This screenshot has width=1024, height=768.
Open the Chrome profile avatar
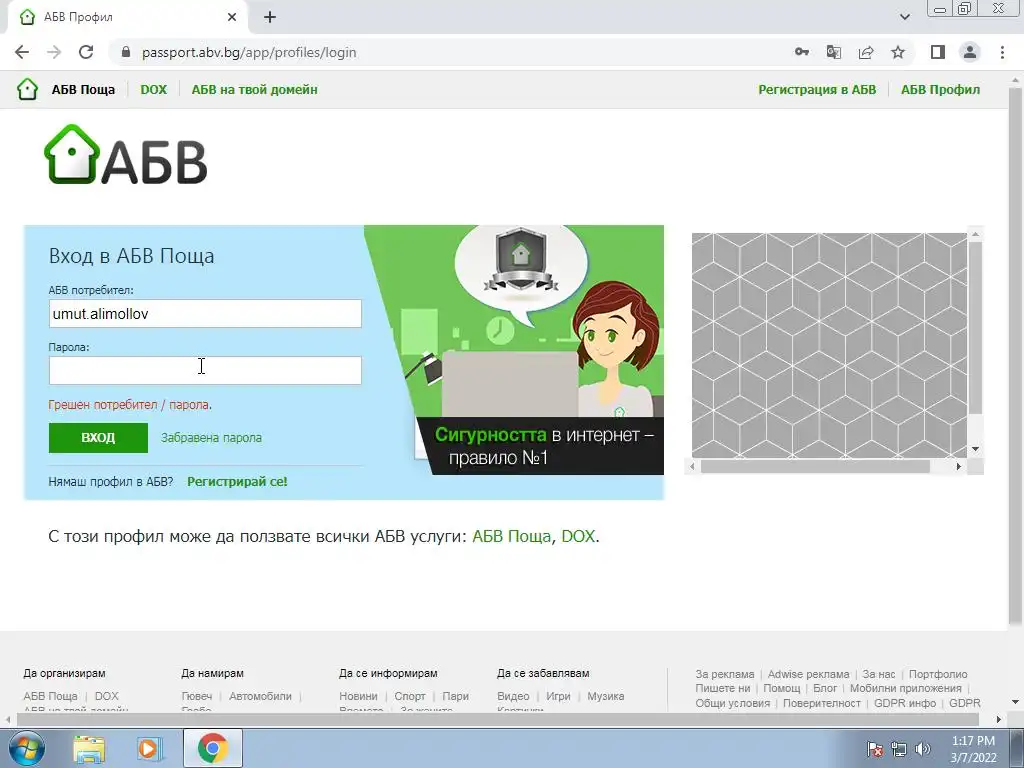coord(970,52)
